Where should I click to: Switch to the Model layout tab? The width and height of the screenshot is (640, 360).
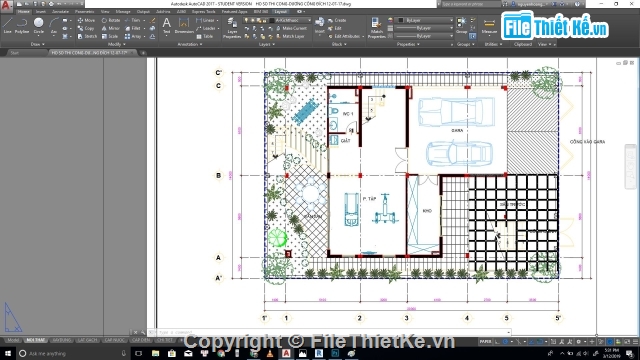pos(13,340)
